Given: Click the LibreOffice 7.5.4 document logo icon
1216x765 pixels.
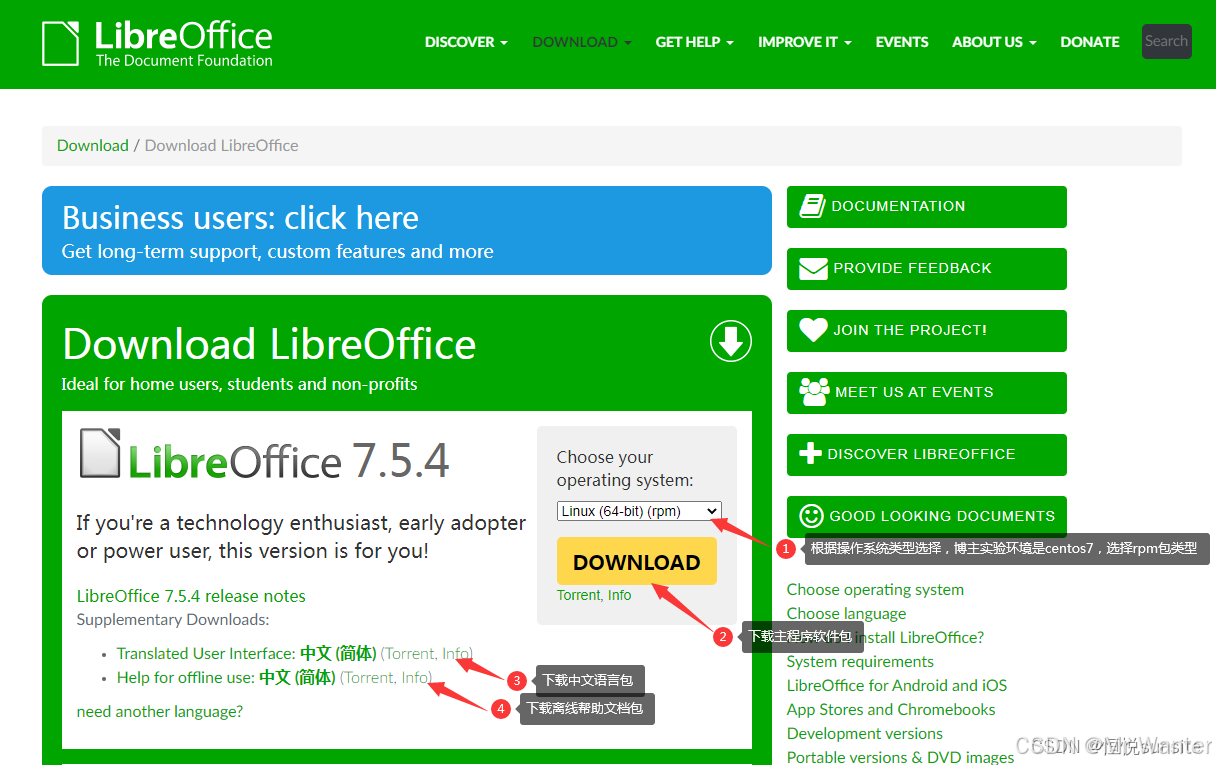Looking at the screenshot, I should (x=101, y=453).
